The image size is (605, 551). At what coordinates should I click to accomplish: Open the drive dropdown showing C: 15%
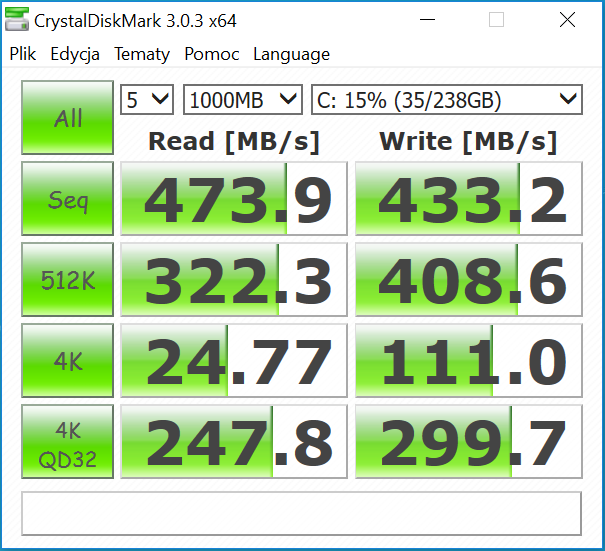point(447,100)
